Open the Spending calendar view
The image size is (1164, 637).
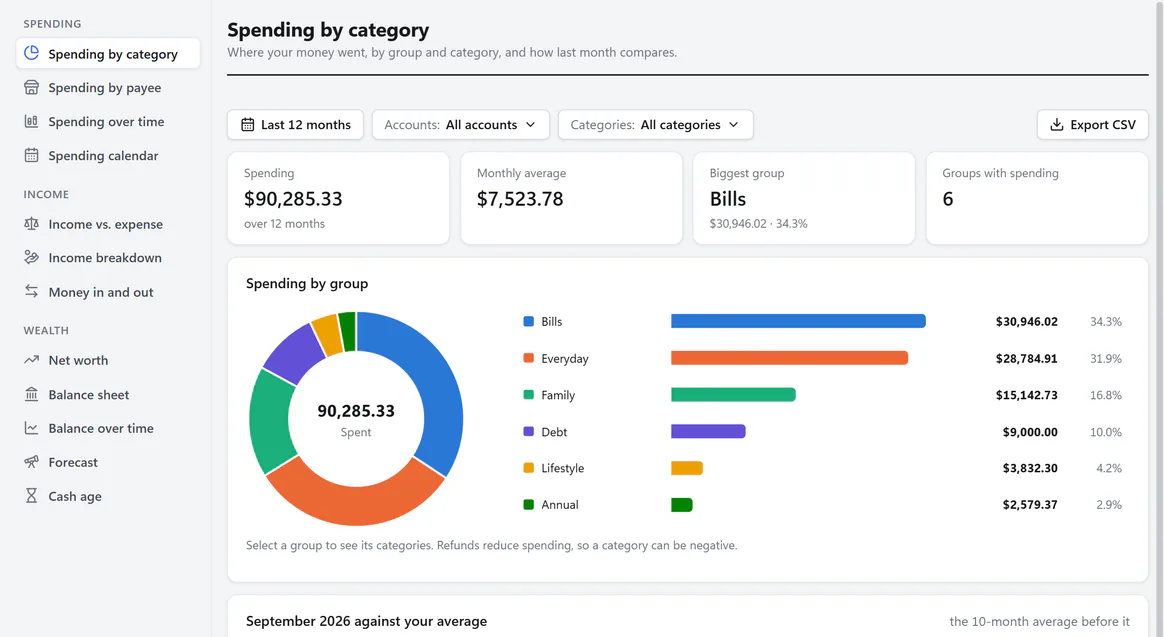[x=108, y=155]
